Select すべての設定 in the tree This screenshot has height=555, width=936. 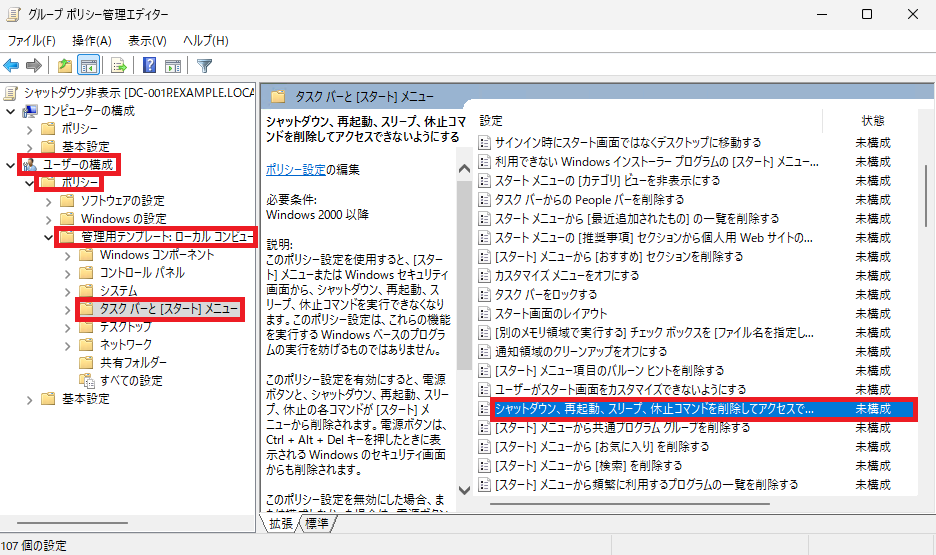pos(131,381)
